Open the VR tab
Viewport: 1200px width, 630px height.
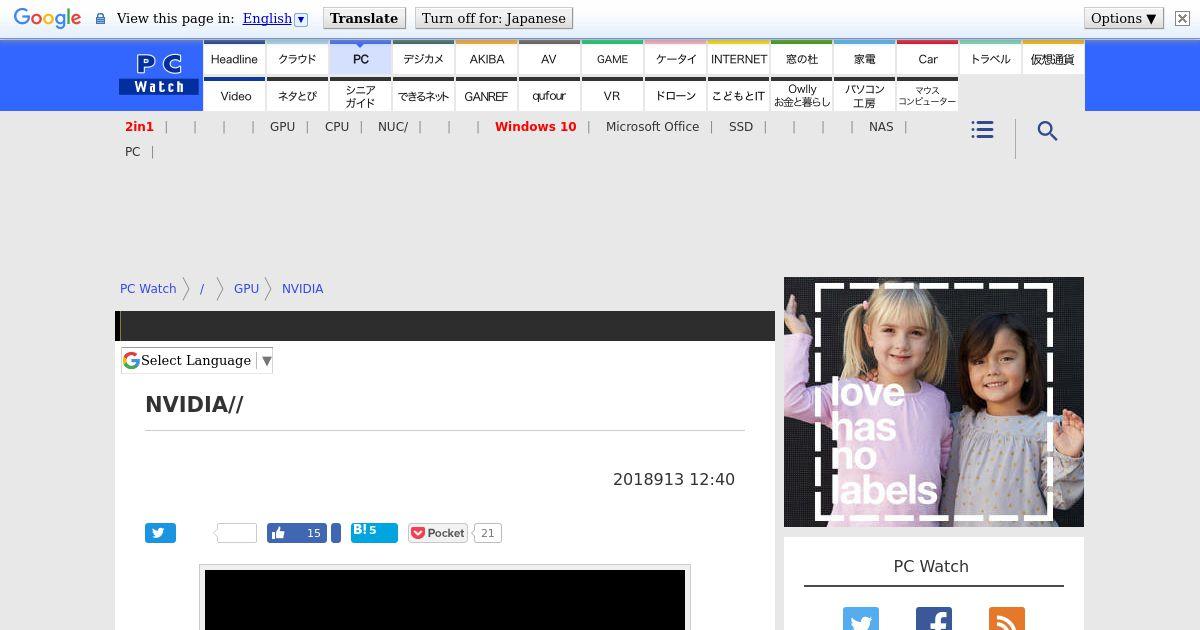[612, 96]
